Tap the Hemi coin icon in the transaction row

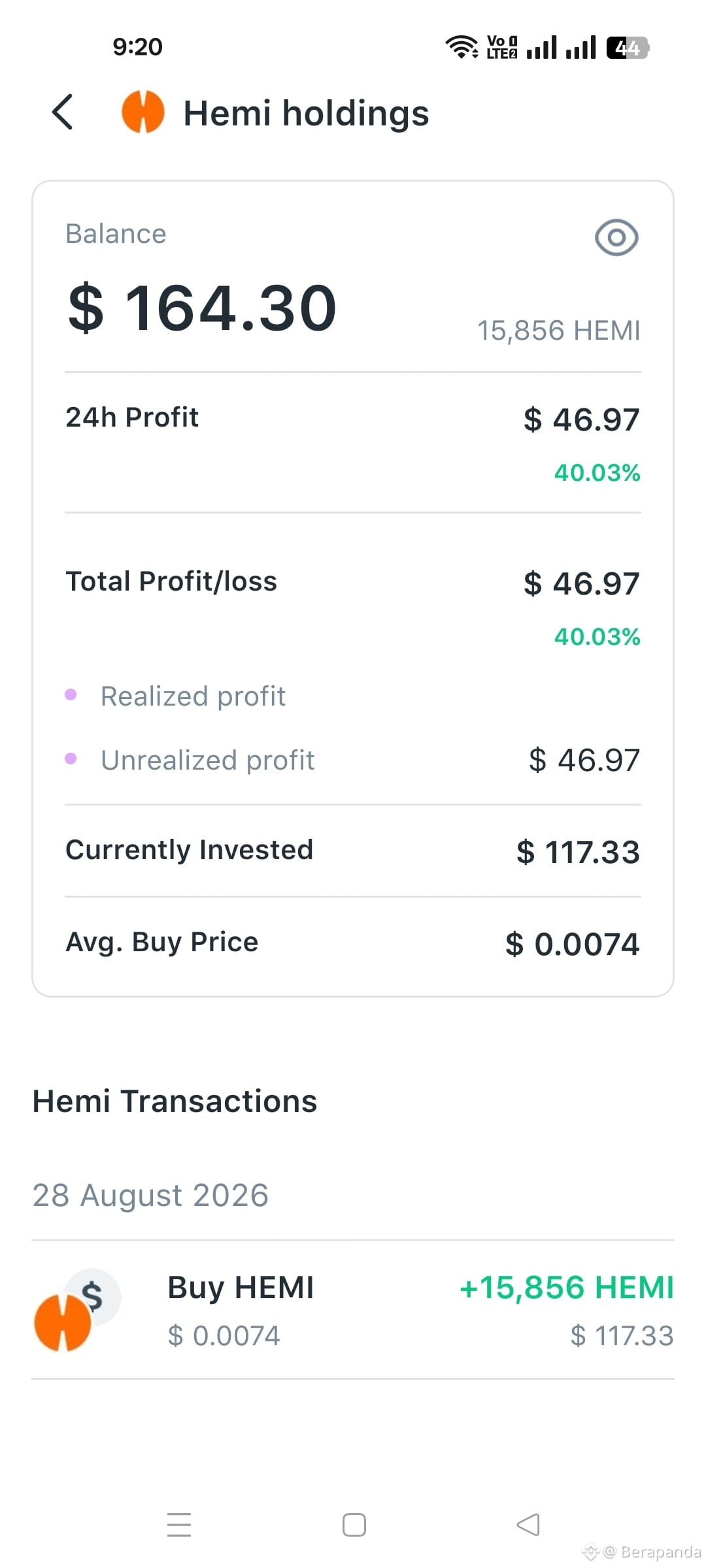click(x=63, y=1322)
